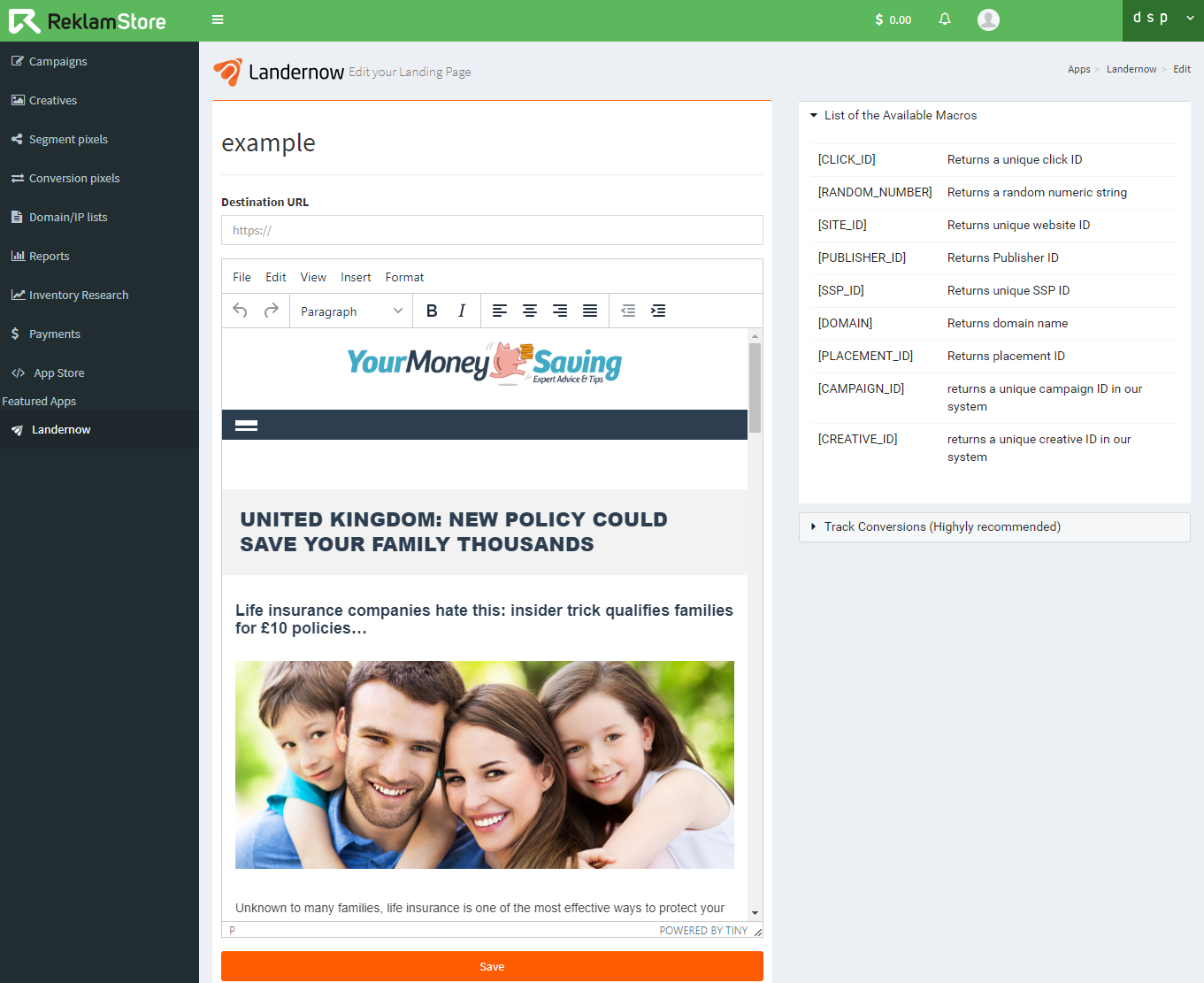The image size is (1204, 983).
Task: Select the [CAMPAIGN_ID] macro
Action: click(861, 388)
